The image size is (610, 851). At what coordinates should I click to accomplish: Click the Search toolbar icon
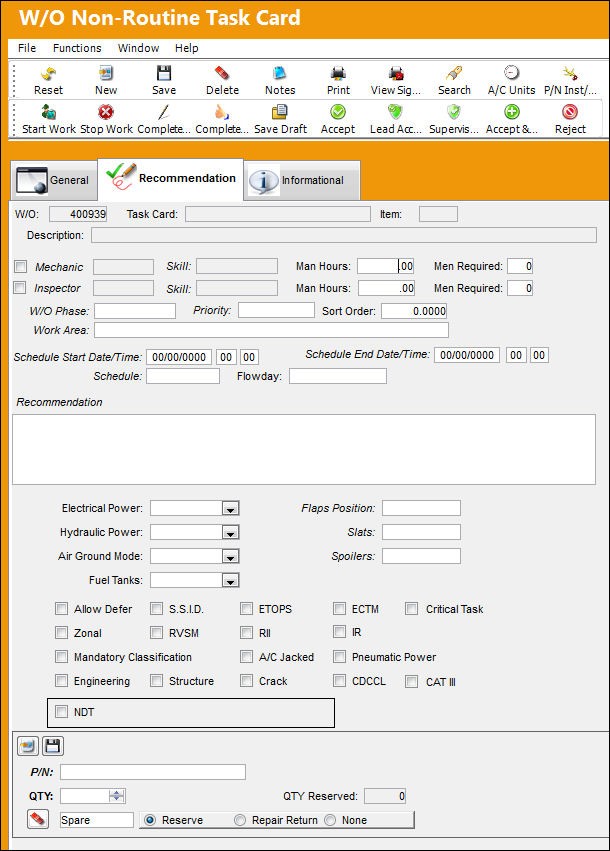coord(454,73)
